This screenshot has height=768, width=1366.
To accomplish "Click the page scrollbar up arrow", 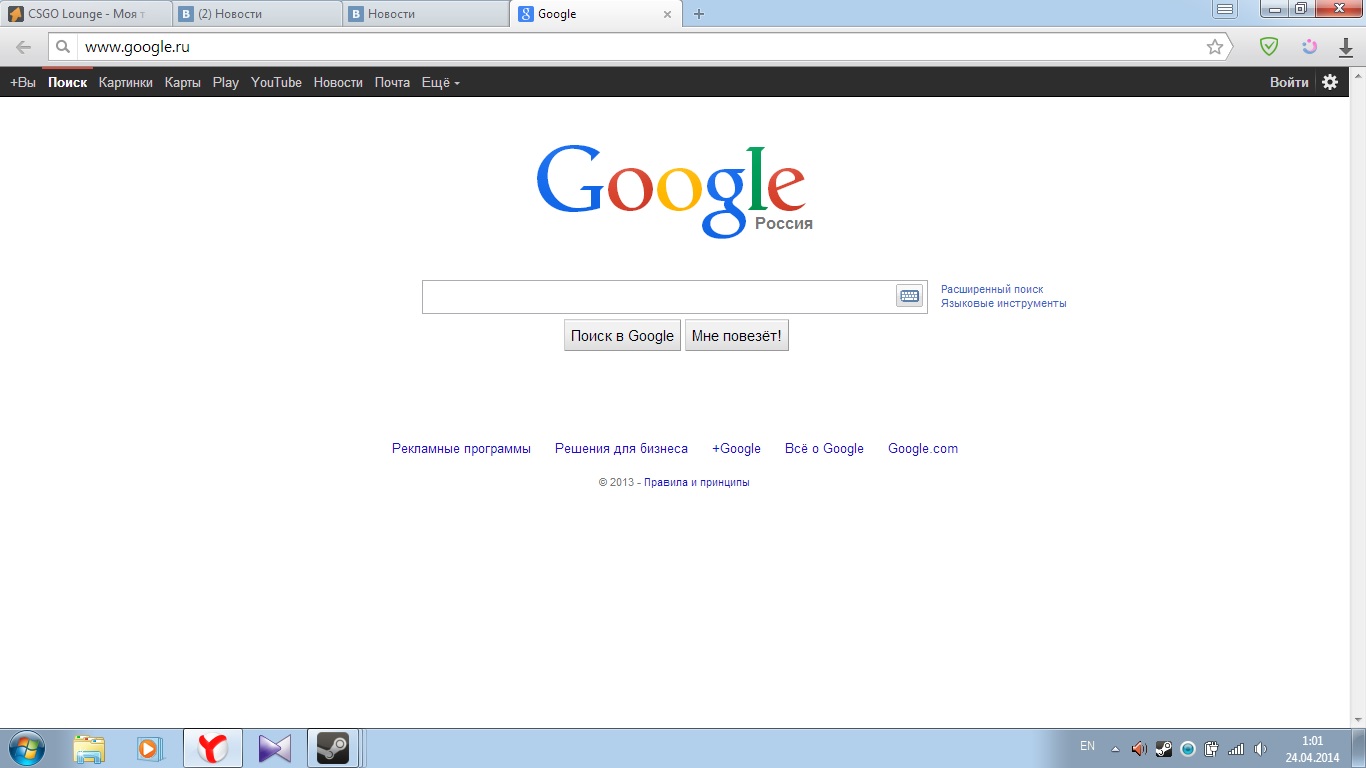I will (x=1357, y=76).
